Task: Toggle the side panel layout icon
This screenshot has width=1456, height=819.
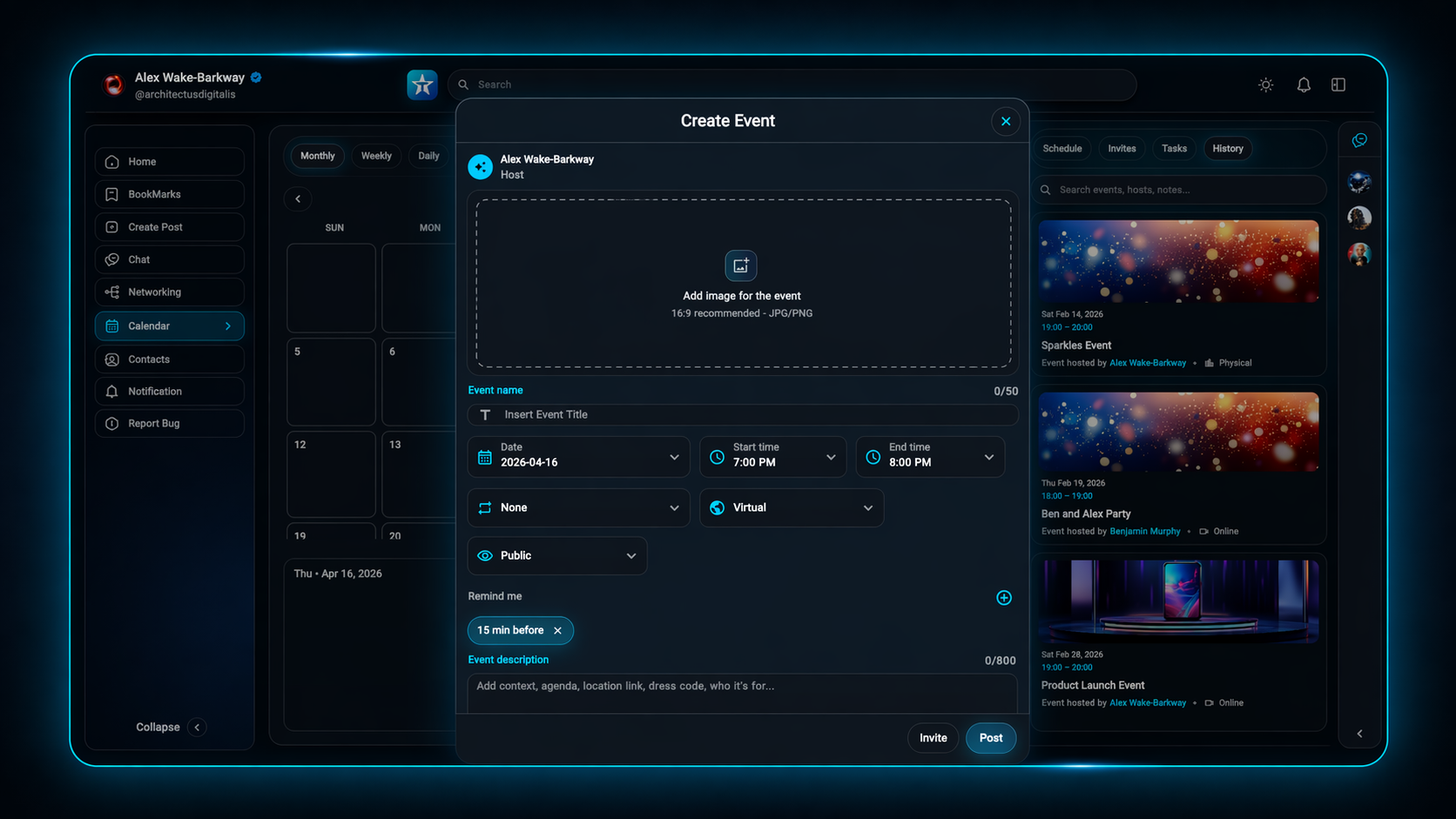Action: click(x=1338, y=84)
